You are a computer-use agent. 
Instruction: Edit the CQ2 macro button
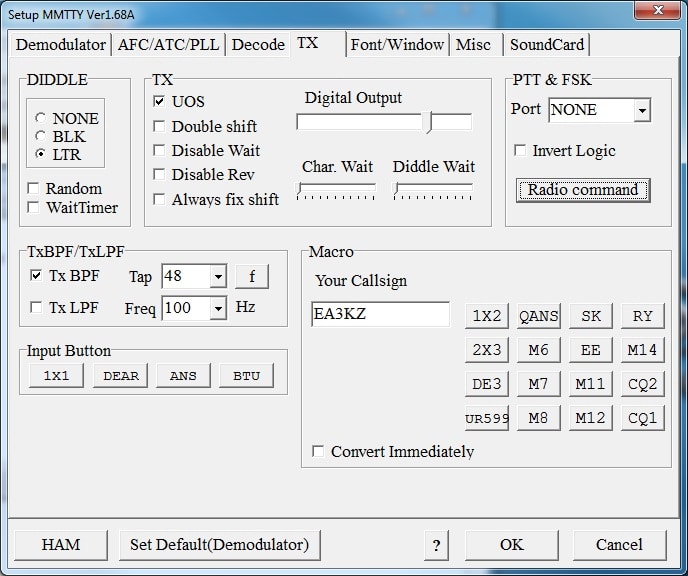click(643, 384)
